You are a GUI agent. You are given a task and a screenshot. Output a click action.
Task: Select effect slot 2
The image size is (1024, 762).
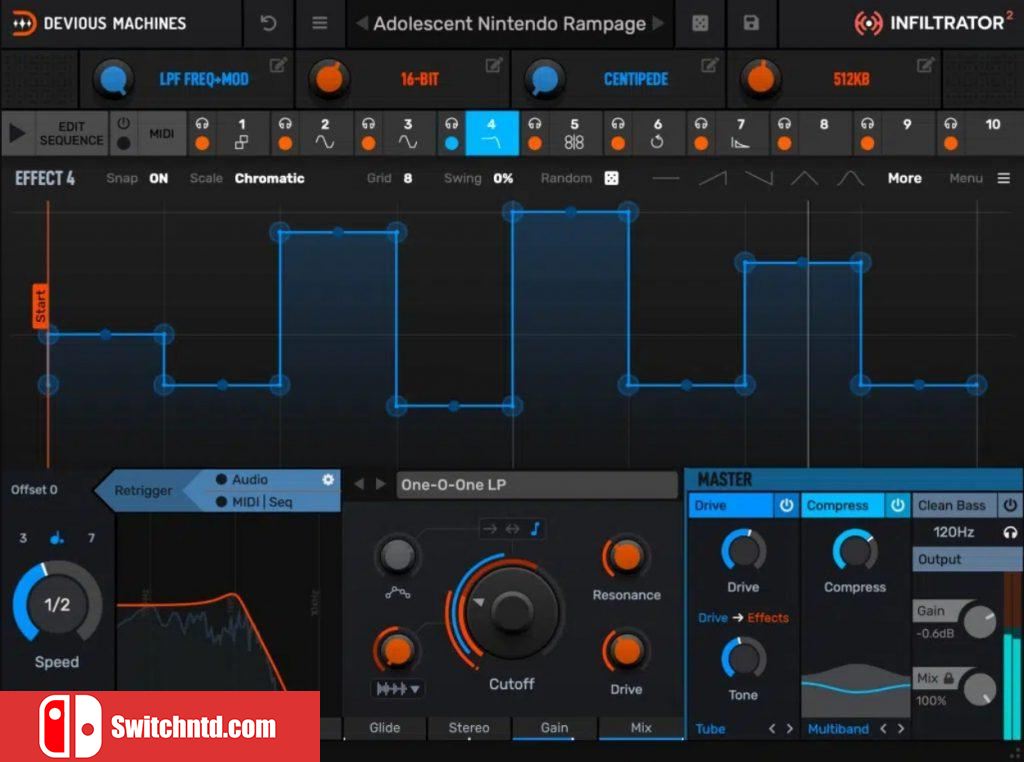click(x=325, y=133)
